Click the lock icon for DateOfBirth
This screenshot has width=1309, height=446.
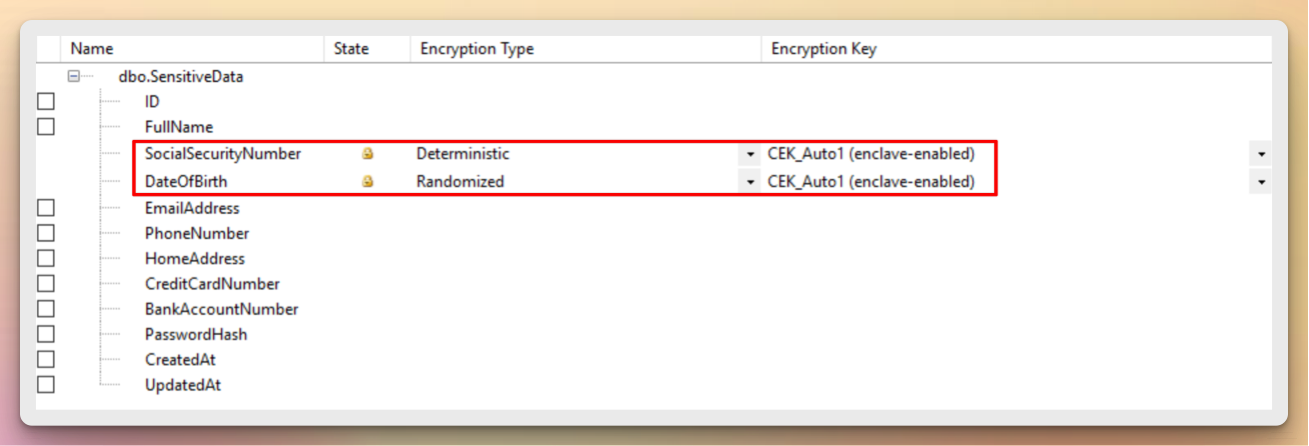[367, 182]
